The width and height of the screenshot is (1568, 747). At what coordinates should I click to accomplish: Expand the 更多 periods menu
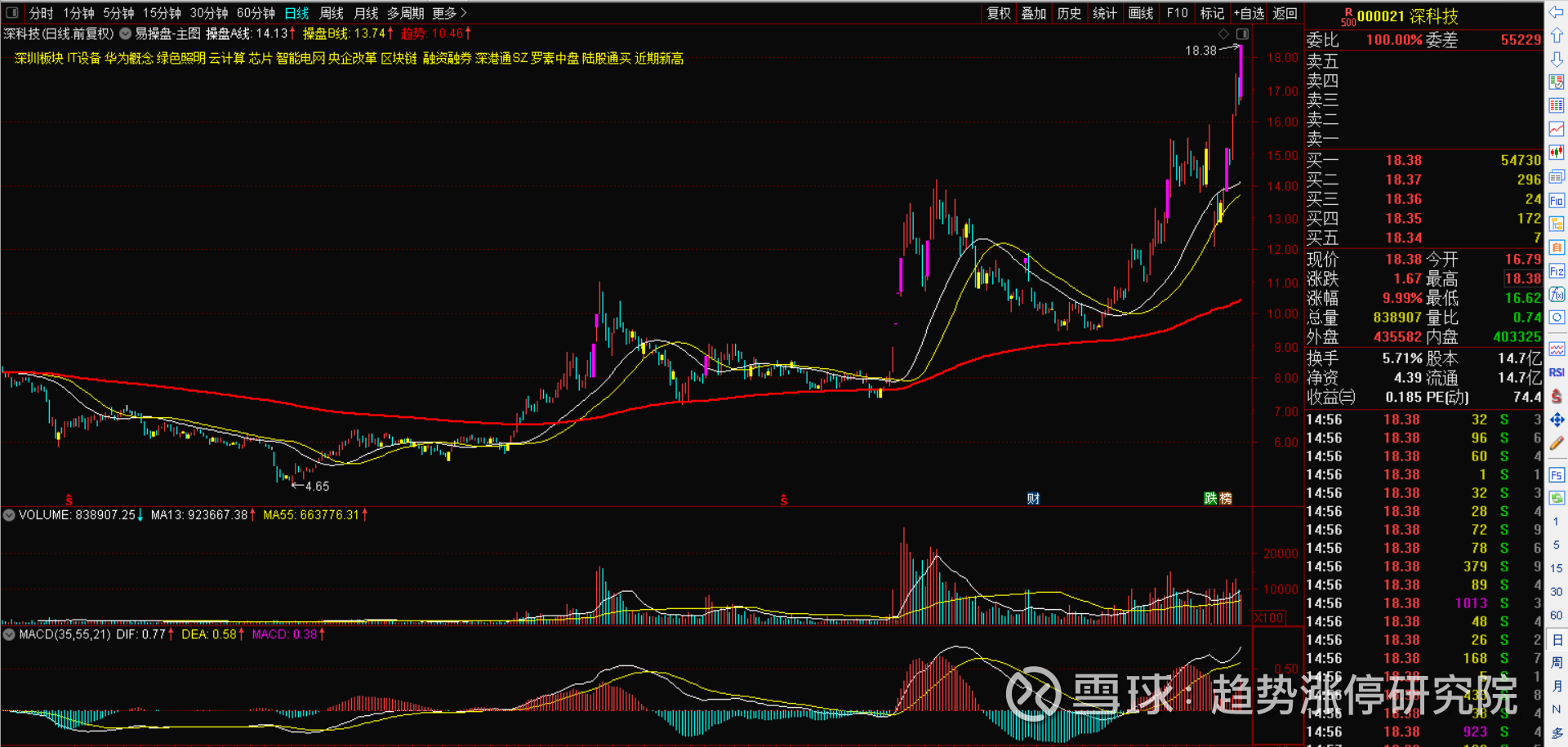click(449, 13)
